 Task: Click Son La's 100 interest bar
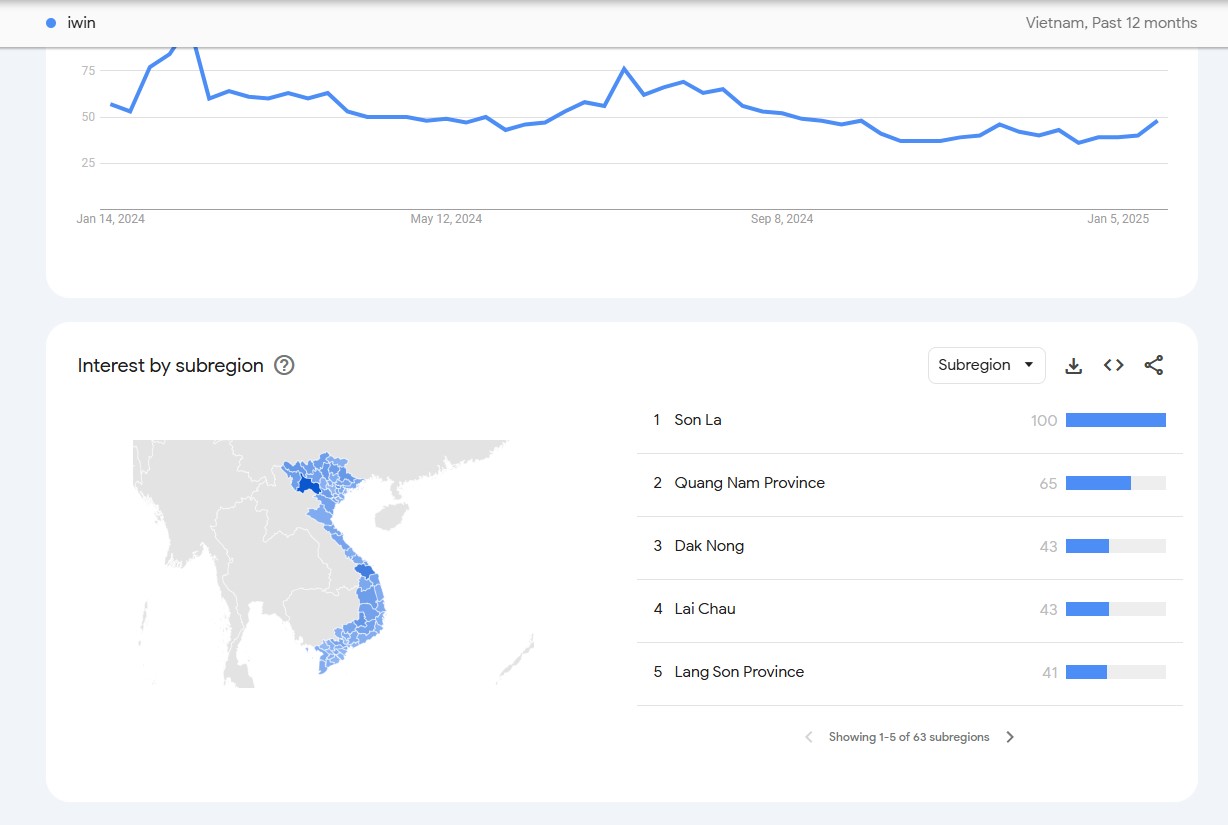pos(1115,420)
